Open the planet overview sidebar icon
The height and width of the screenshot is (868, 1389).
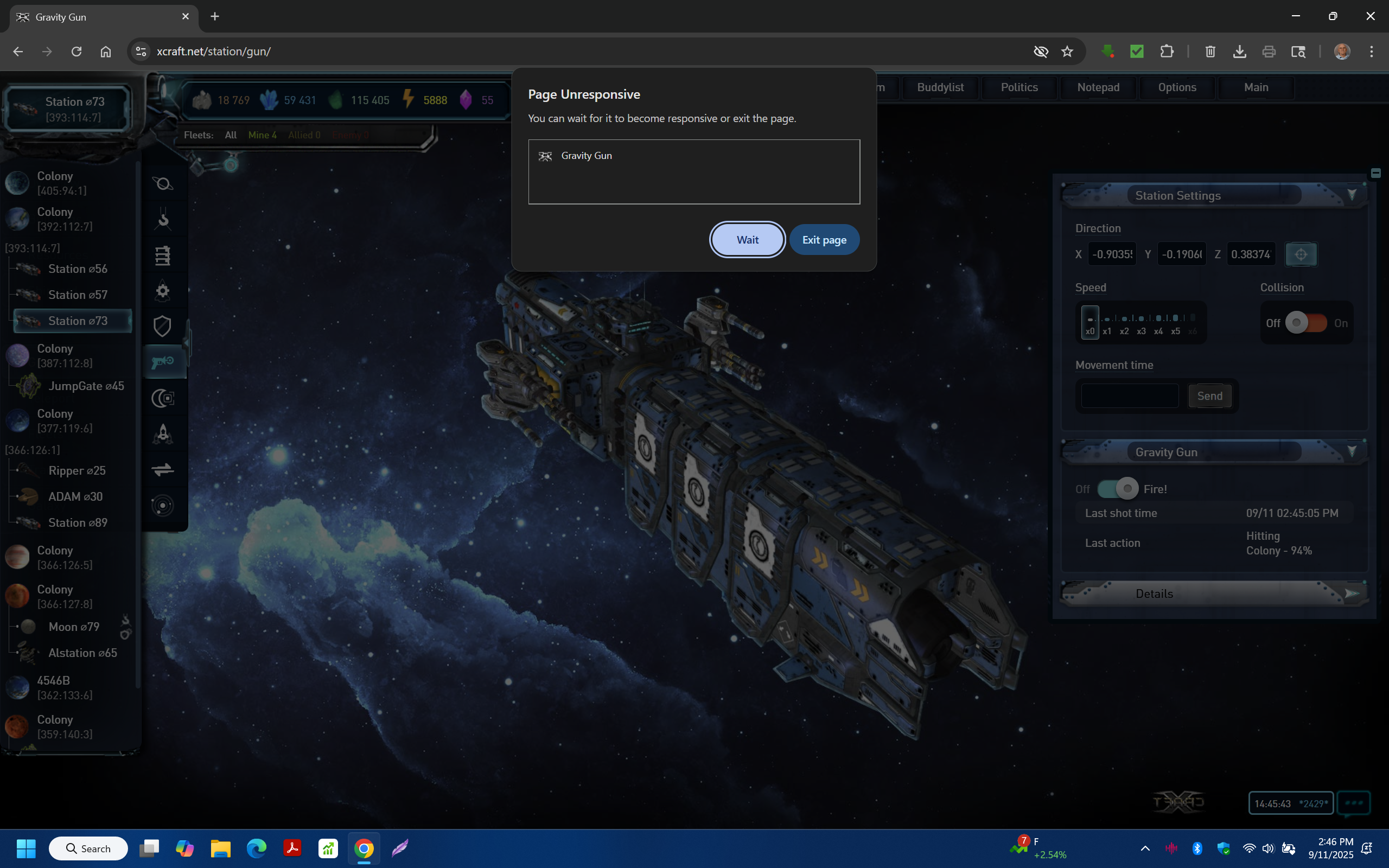[x=163, y=184]
